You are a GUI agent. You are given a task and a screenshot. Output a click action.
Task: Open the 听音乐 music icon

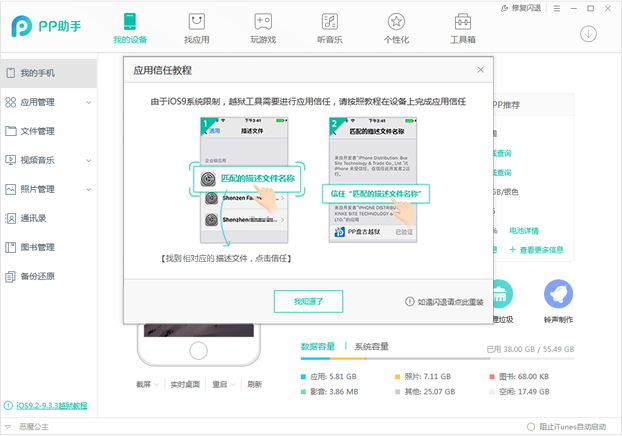[x=330, y=22]
